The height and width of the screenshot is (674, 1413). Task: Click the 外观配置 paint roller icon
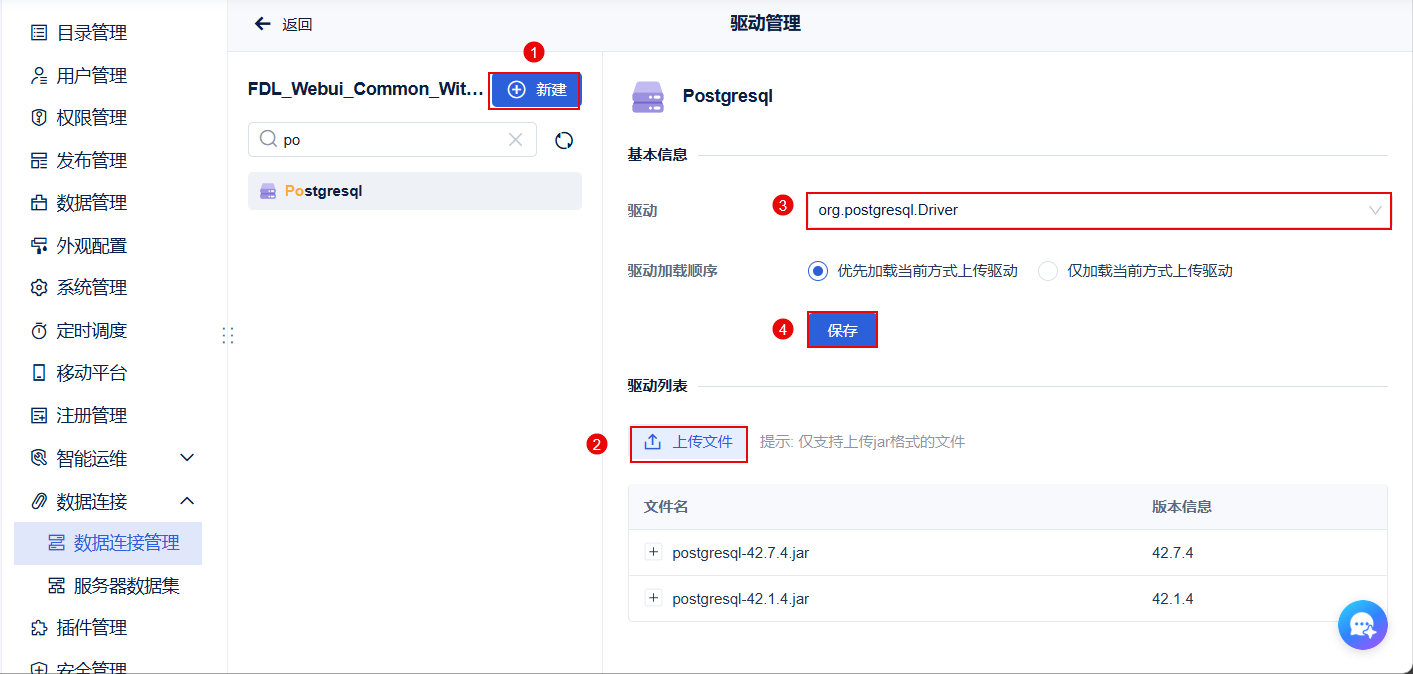39,246
